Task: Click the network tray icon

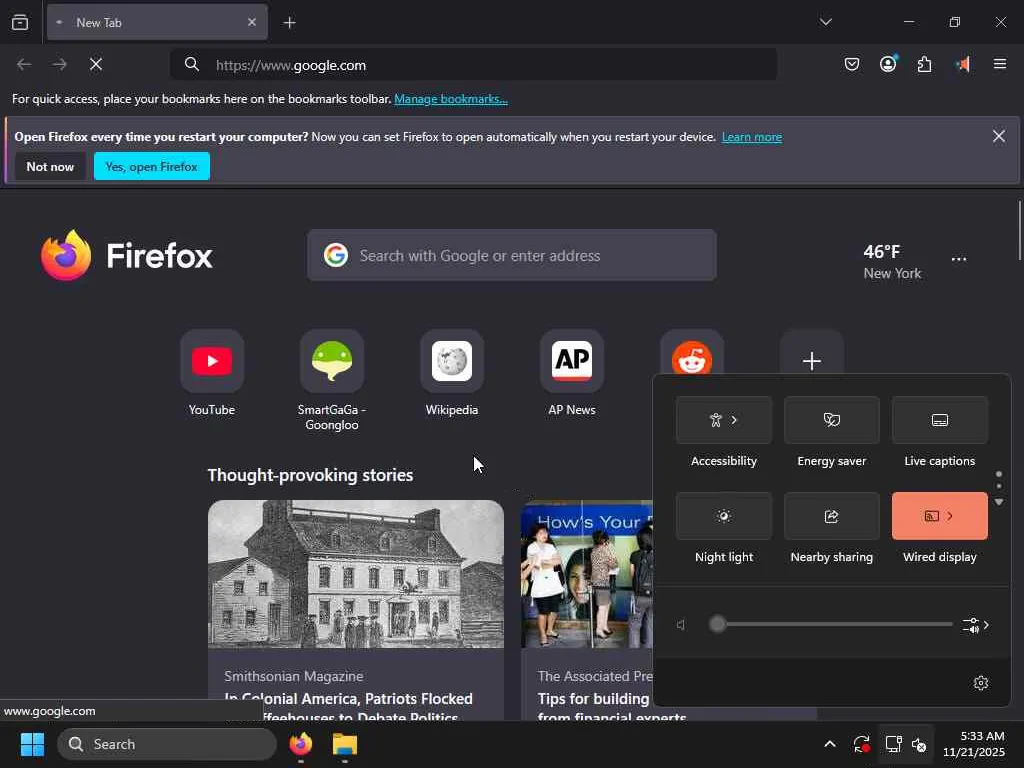Action: pos(893,744)
